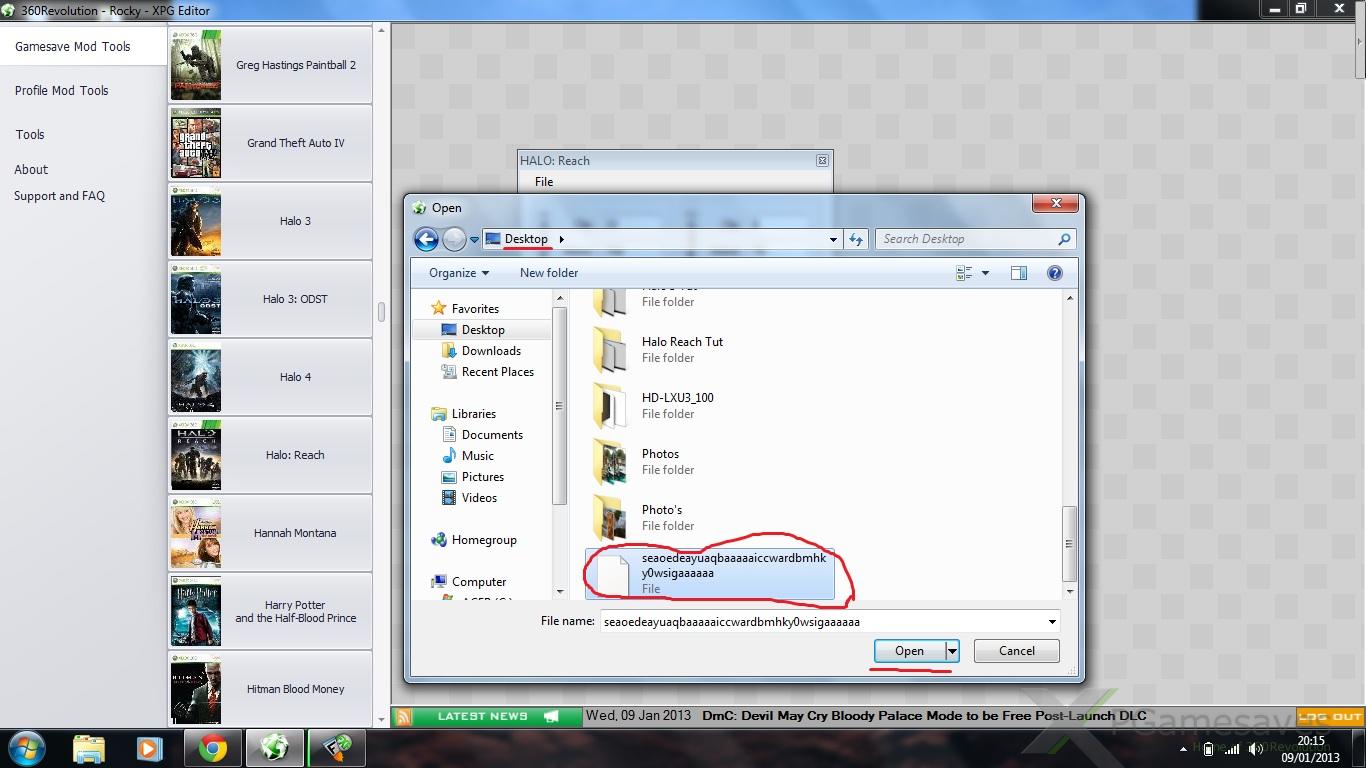Select Downloads in the navigation pane
The height and width of the screenshot is (768, 1366).
[491, 351]
